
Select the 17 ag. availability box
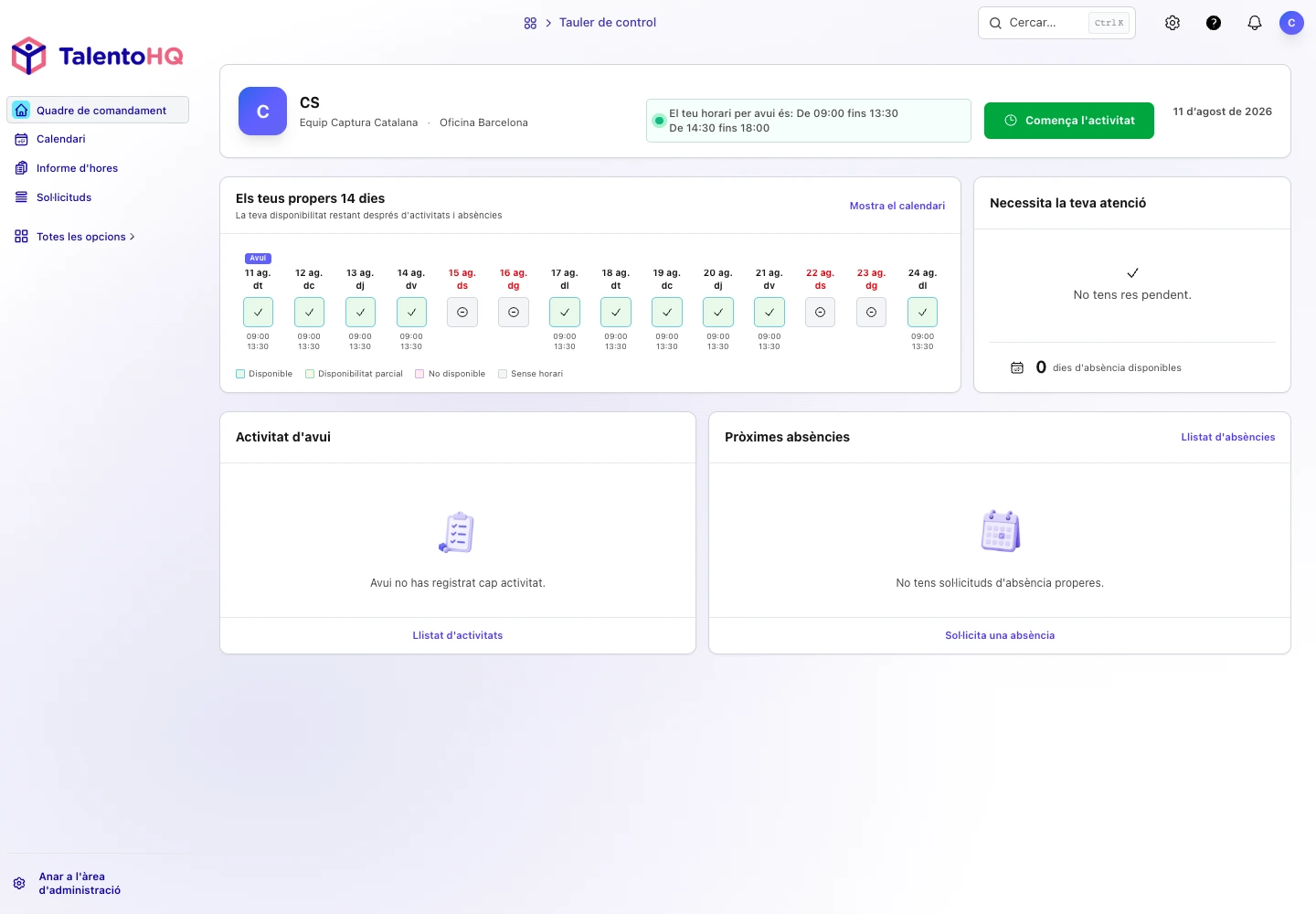pos(565,312)
